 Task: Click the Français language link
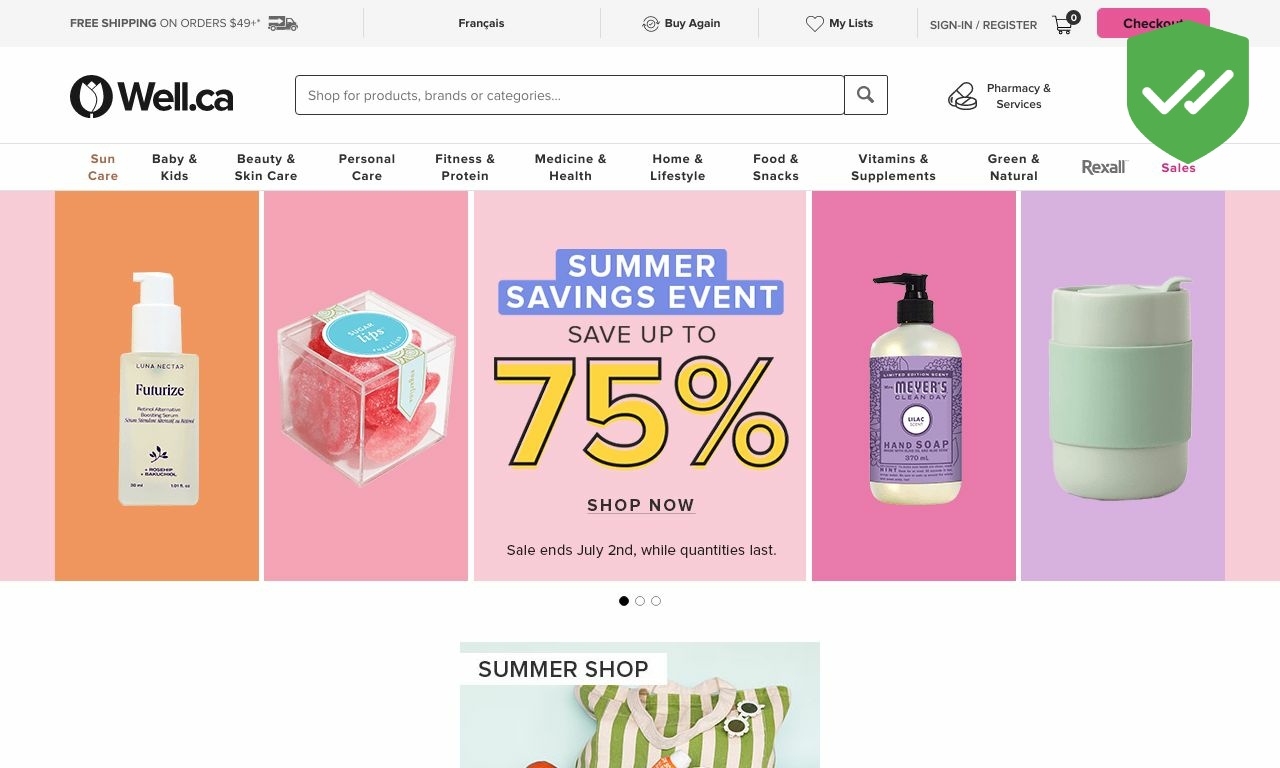(x=481, y=23)
